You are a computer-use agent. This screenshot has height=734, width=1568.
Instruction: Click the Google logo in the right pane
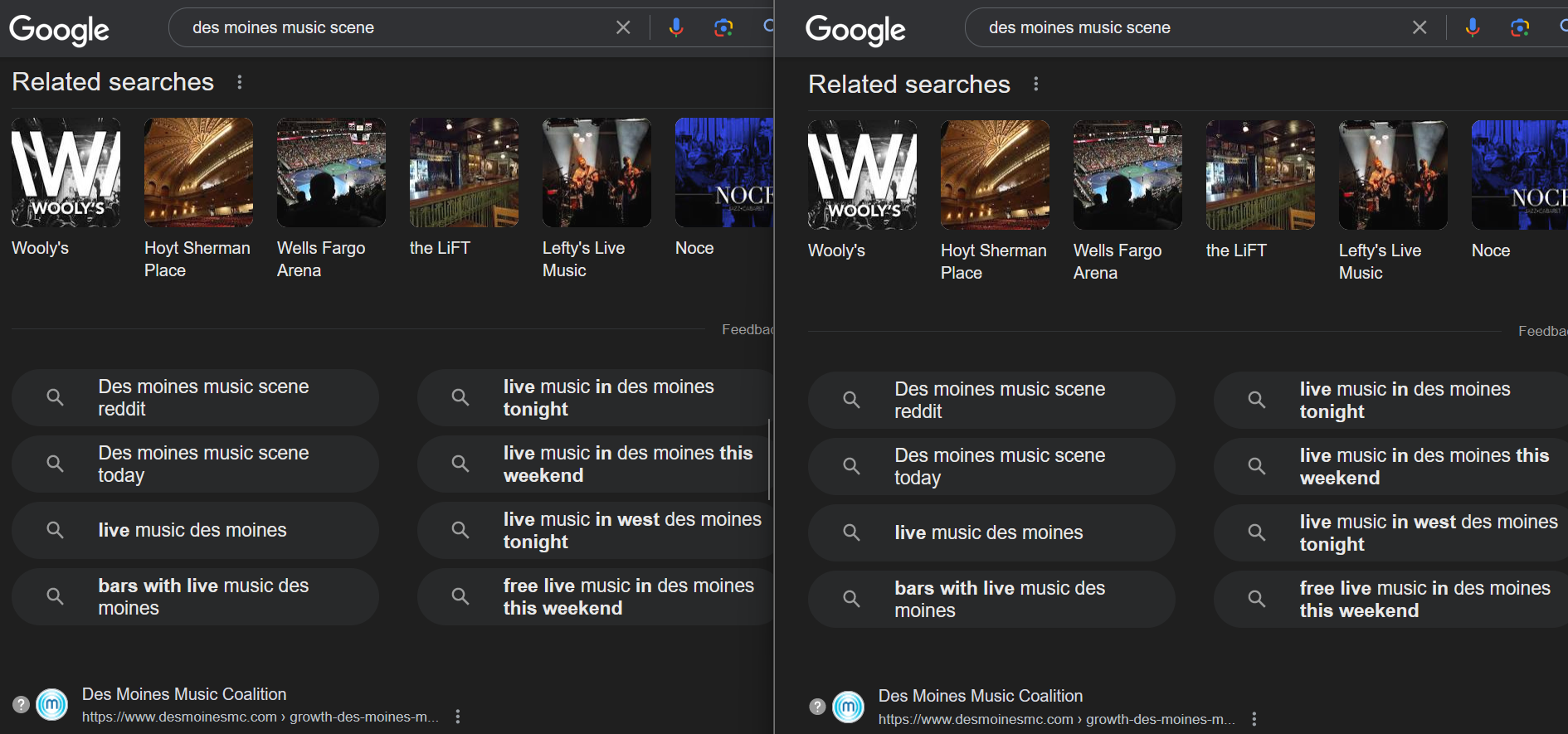(855, 30)
